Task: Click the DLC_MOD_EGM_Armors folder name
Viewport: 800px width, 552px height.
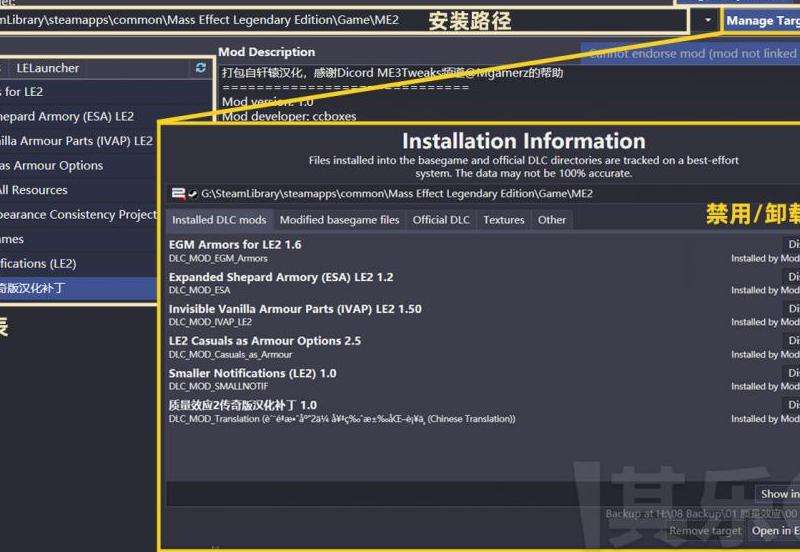Action: click(218, 259)
